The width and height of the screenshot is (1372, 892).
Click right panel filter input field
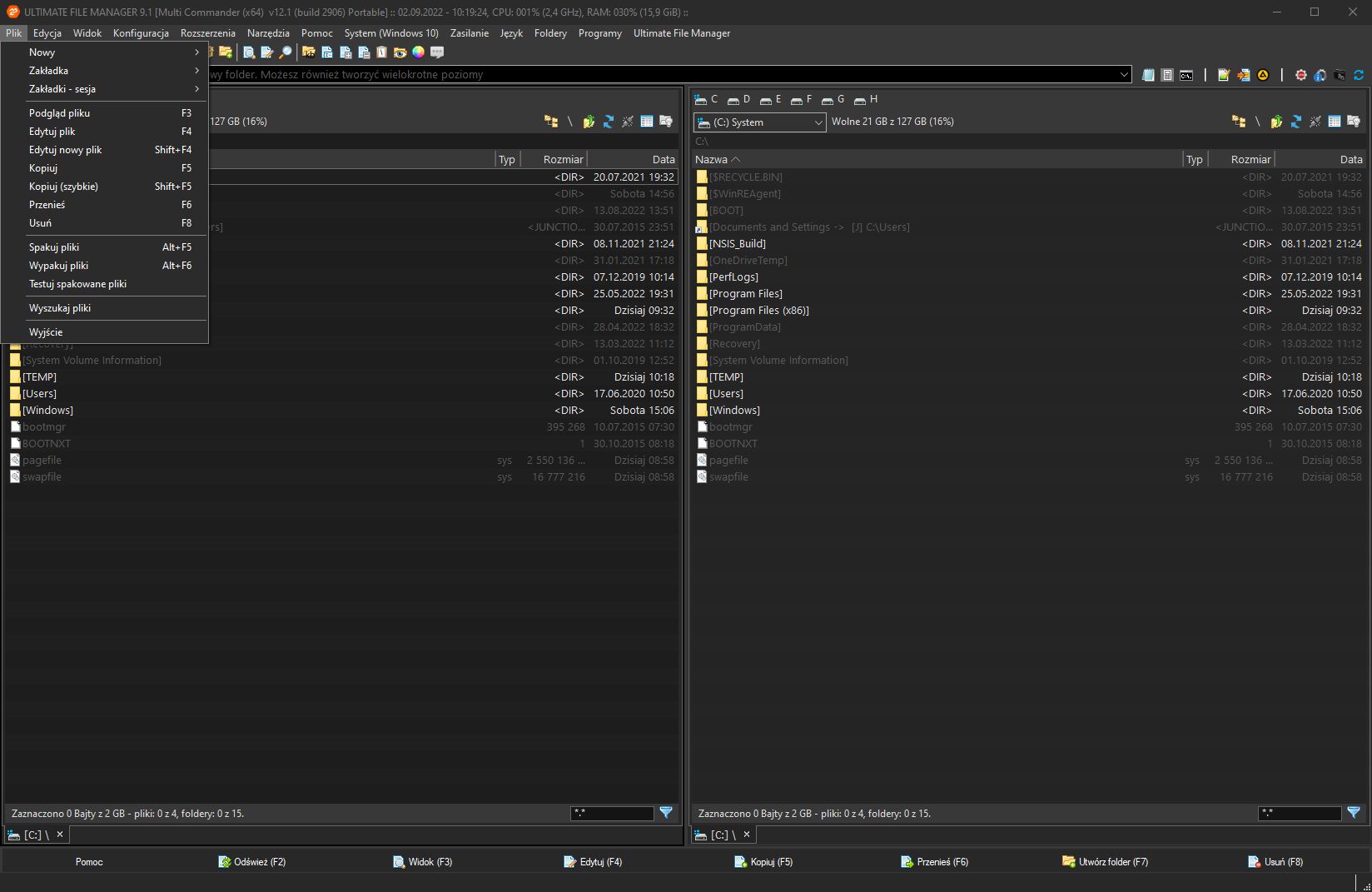tap(1300, 813)
